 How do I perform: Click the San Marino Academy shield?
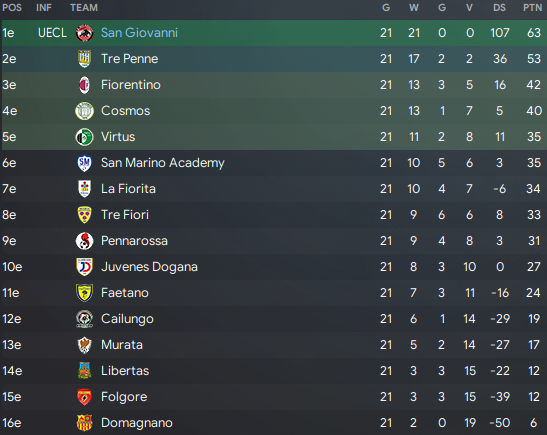84,163
